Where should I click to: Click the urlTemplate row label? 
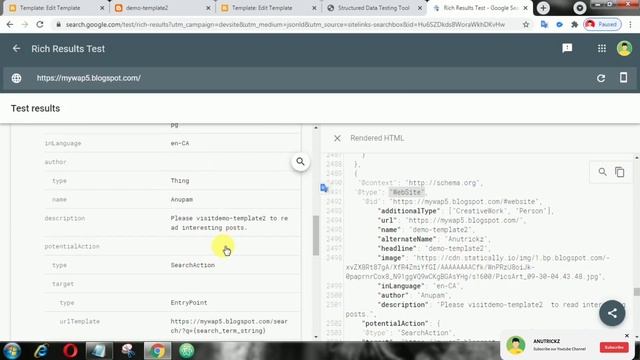coord(79,322)
